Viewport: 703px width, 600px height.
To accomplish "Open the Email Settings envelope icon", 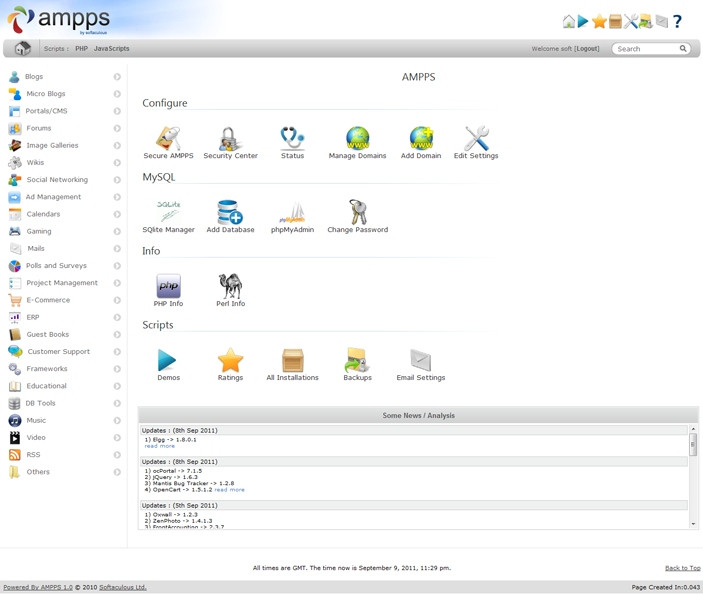I will pos(421,360).
